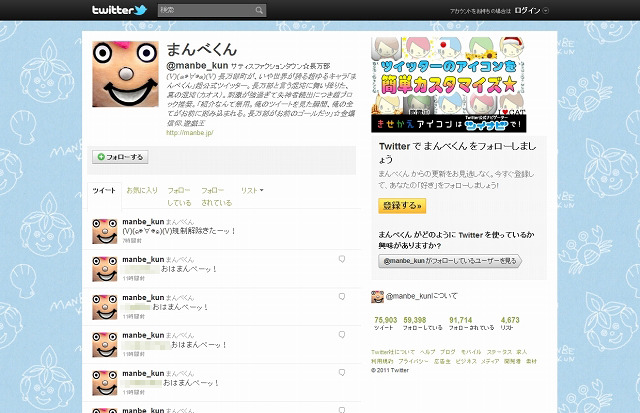The width and height of the screenshot is (640, 413).
Task: Click the 4,673 リスト count
Action: pos(510,323)
